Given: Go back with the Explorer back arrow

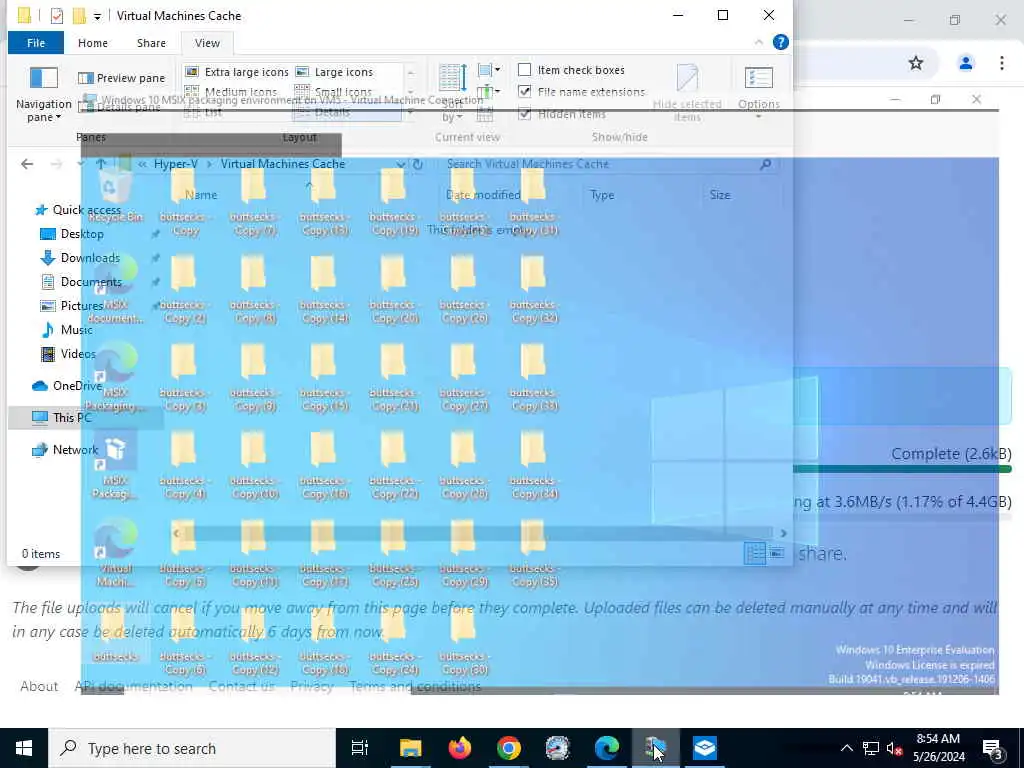Looking at the screenshot, I should click(27, 164).
